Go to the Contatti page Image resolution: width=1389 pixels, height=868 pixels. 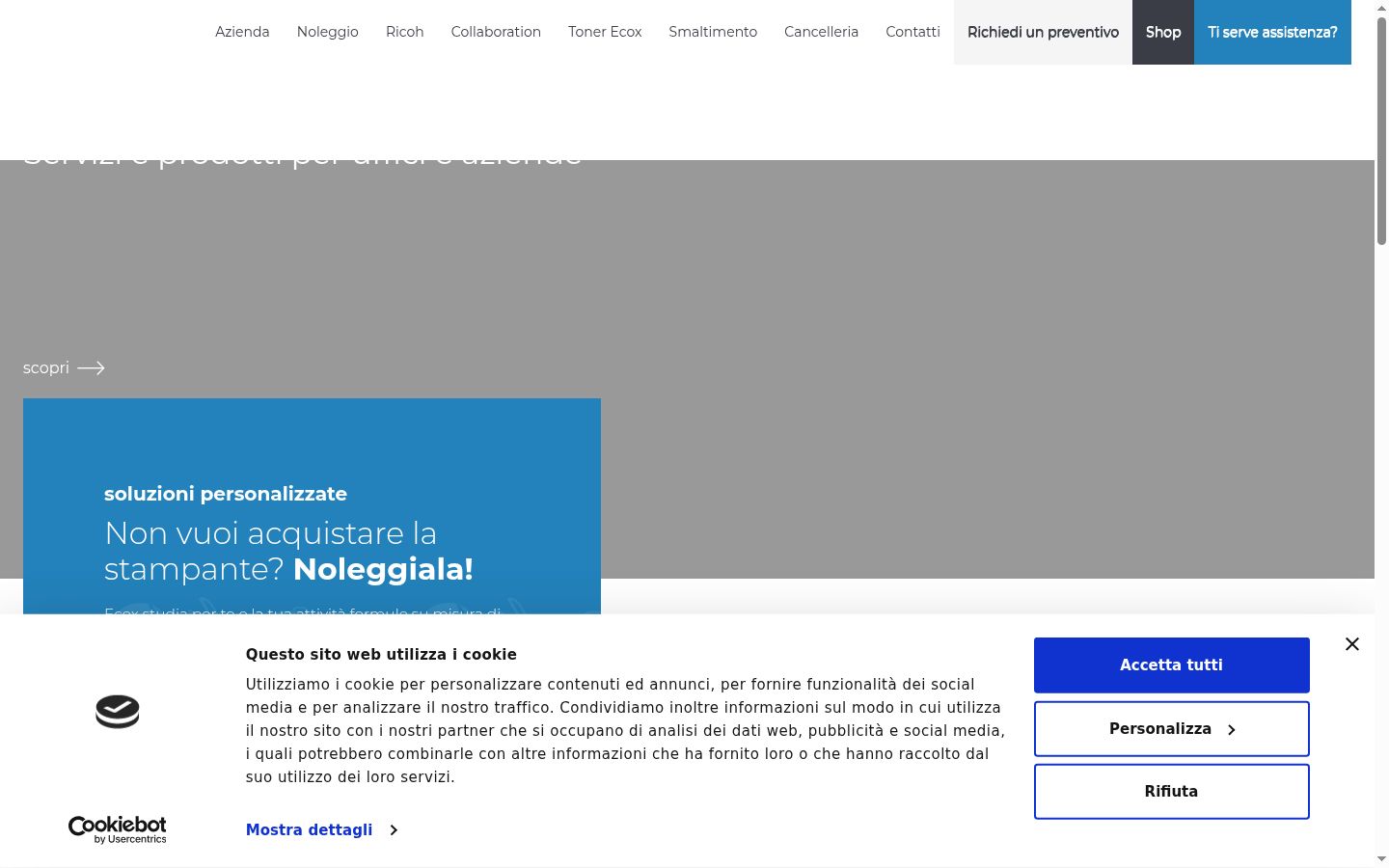[912, 32]
